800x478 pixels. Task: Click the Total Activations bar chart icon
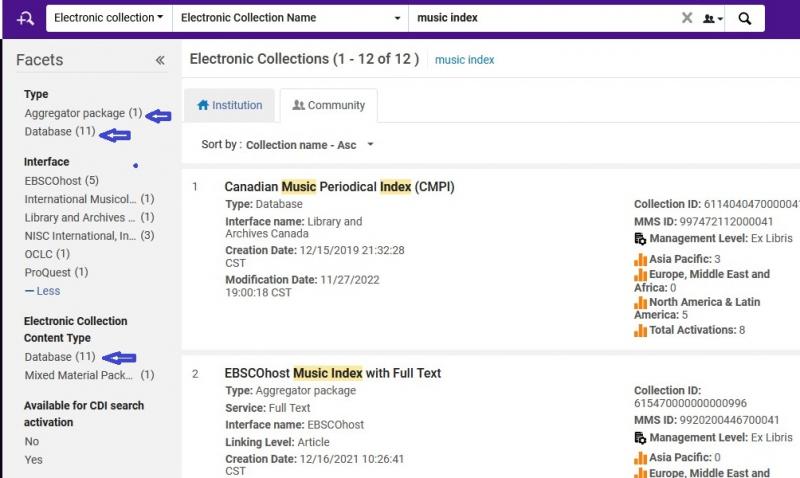640,330
